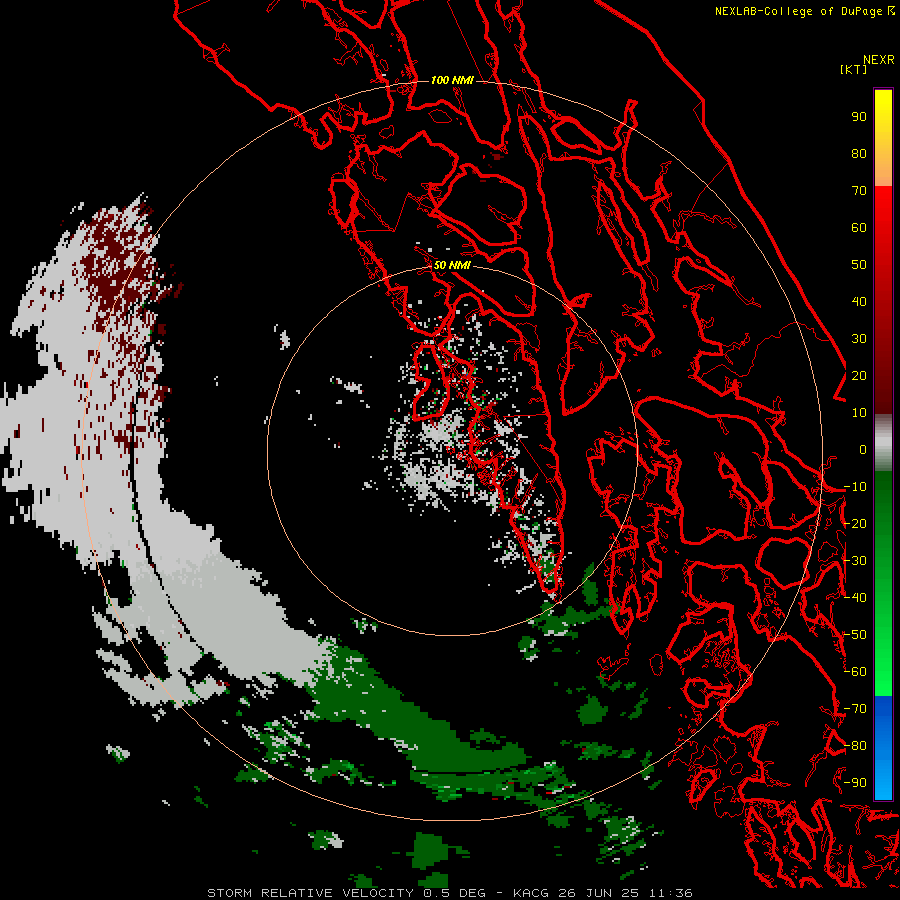Click the -80 value on the velocity scale

(855, 746)
